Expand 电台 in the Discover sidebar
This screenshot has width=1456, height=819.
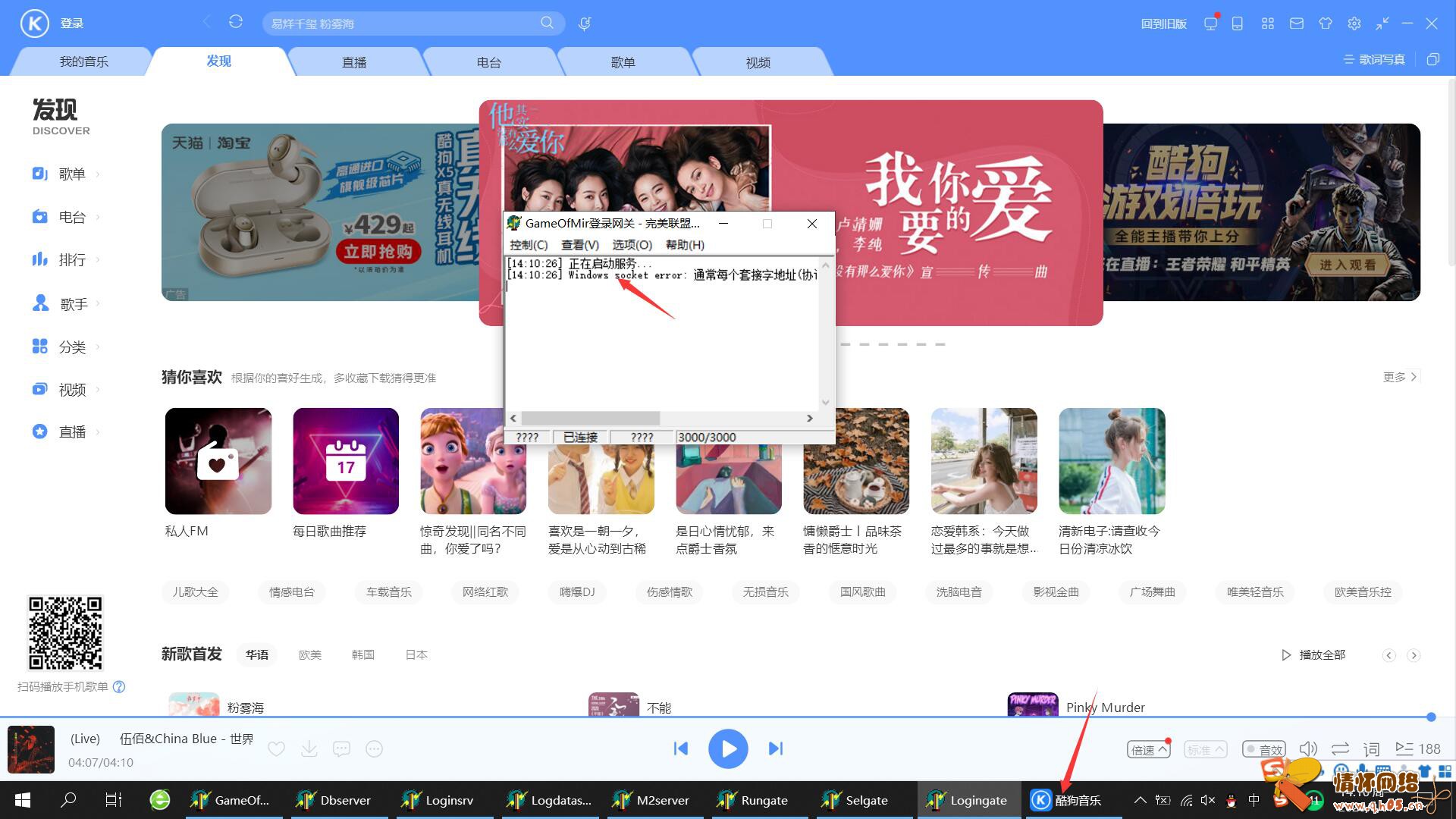coord(67,217)
